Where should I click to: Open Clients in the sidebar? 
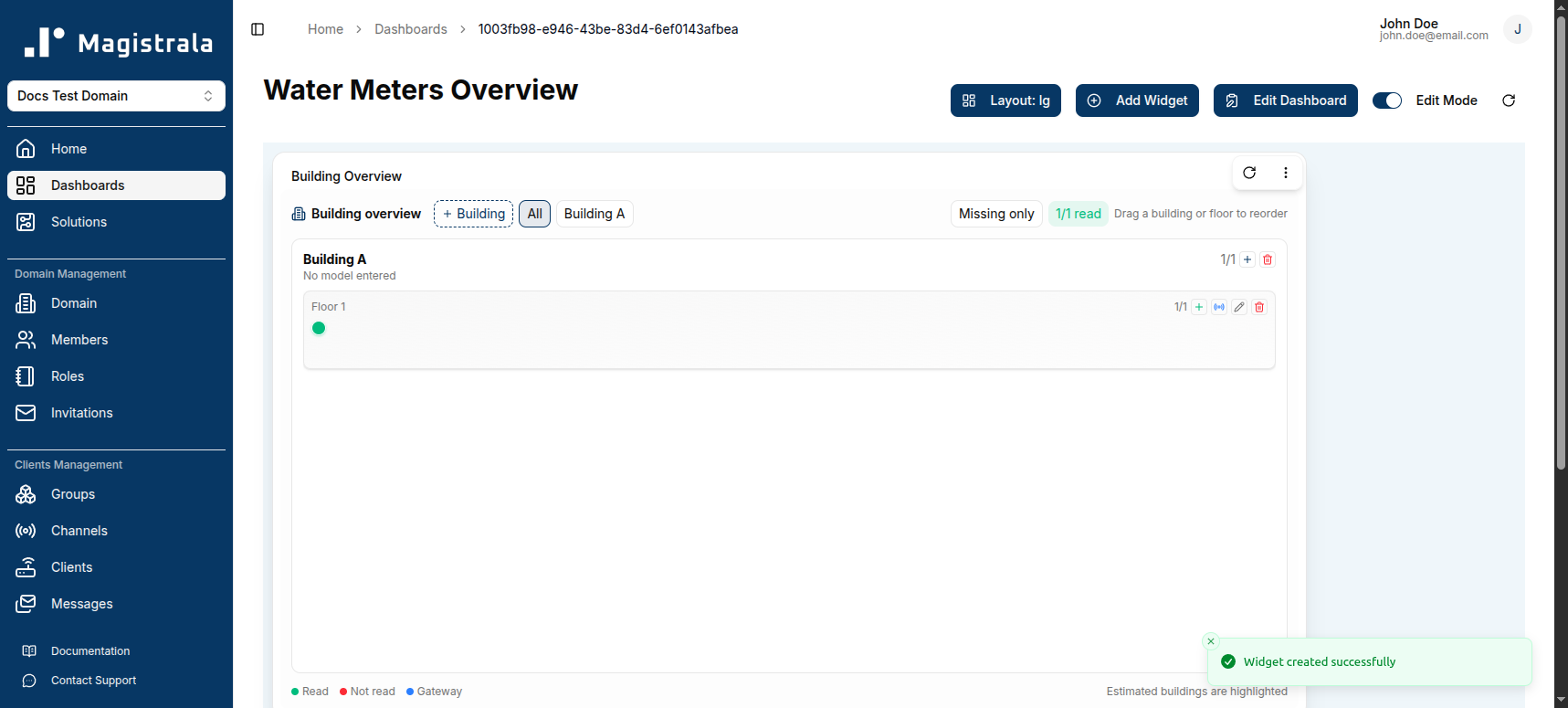pos(116,567)
